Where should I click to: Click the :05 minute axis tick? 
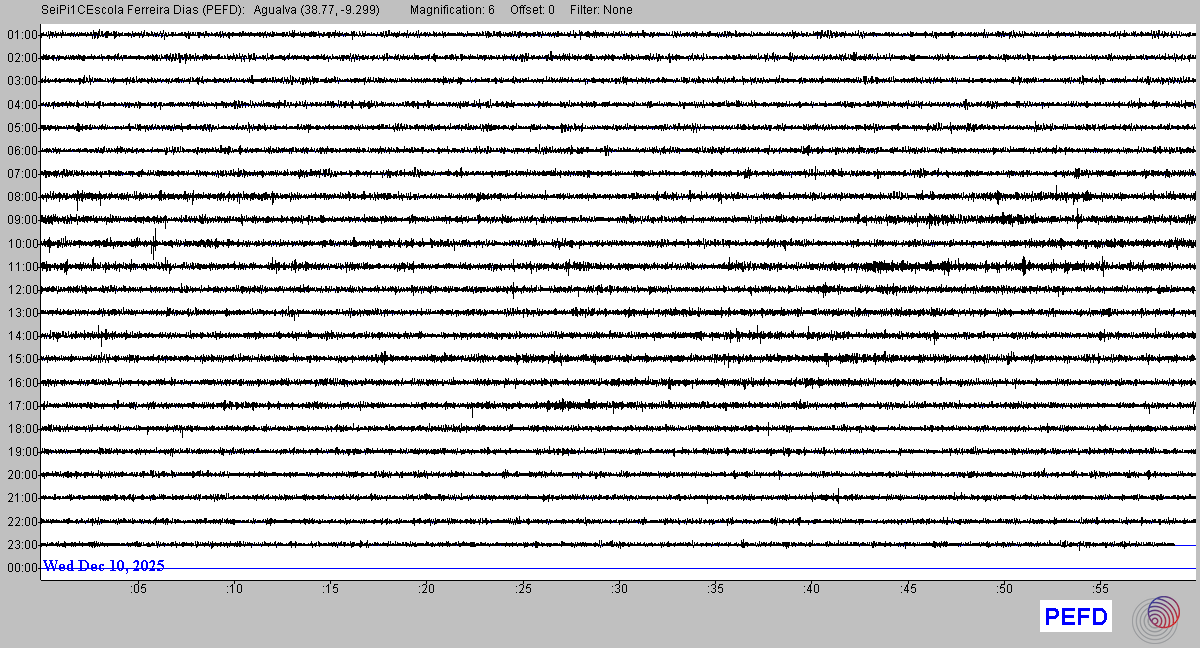pyautogui.click(x=138, y=589)
